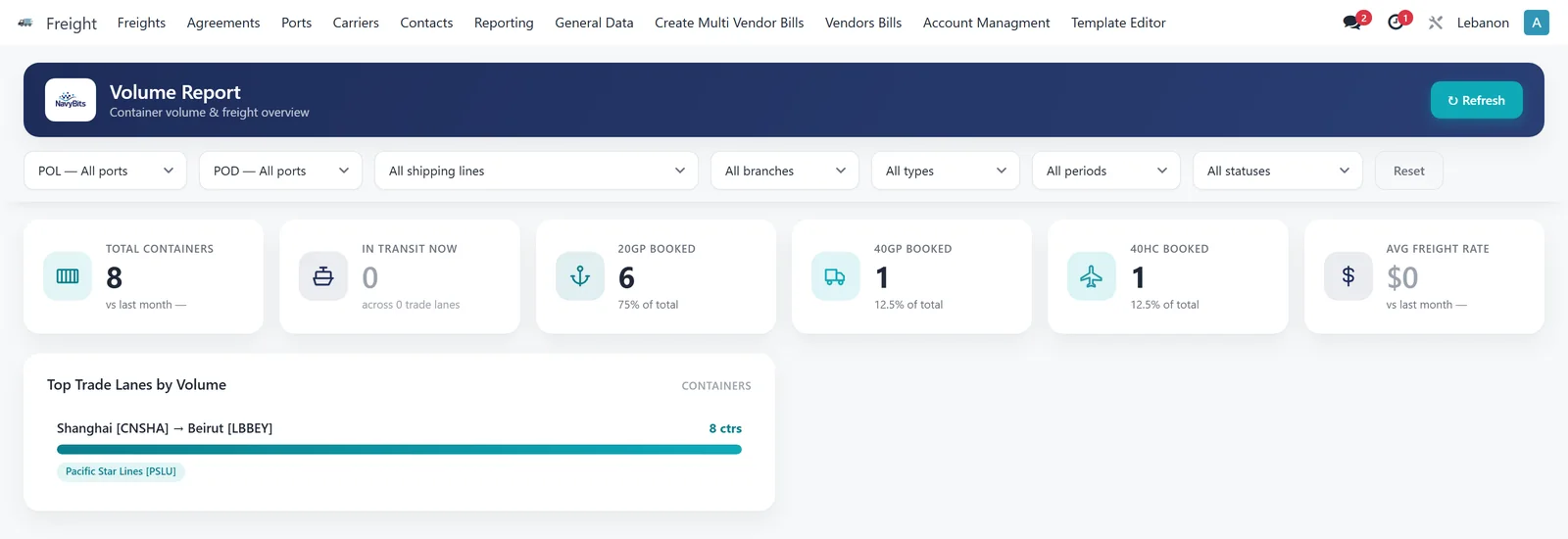This screenshot has width=1568, height=539.
Task: Click the Total Containers container icon
Action: click(68, 276)
